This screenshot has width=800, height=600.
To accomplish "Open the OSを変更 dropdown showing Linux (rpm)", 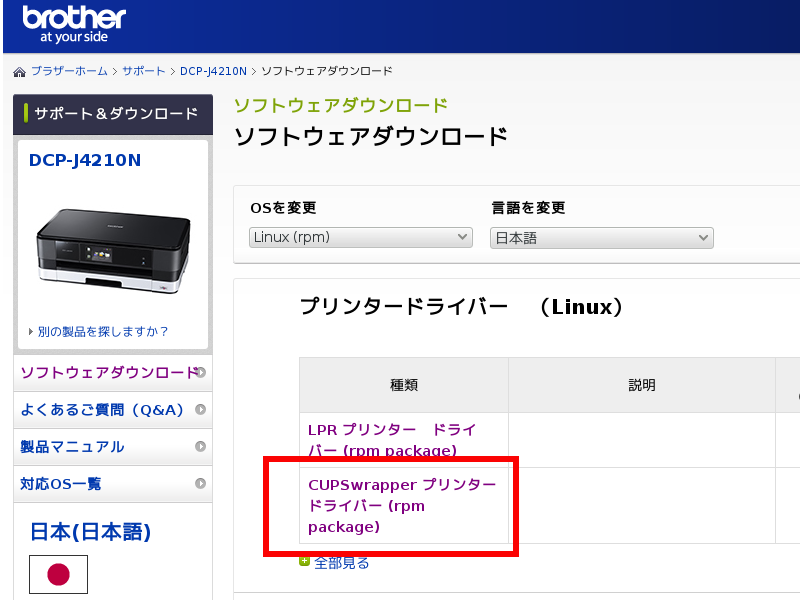I will [360, 237].
